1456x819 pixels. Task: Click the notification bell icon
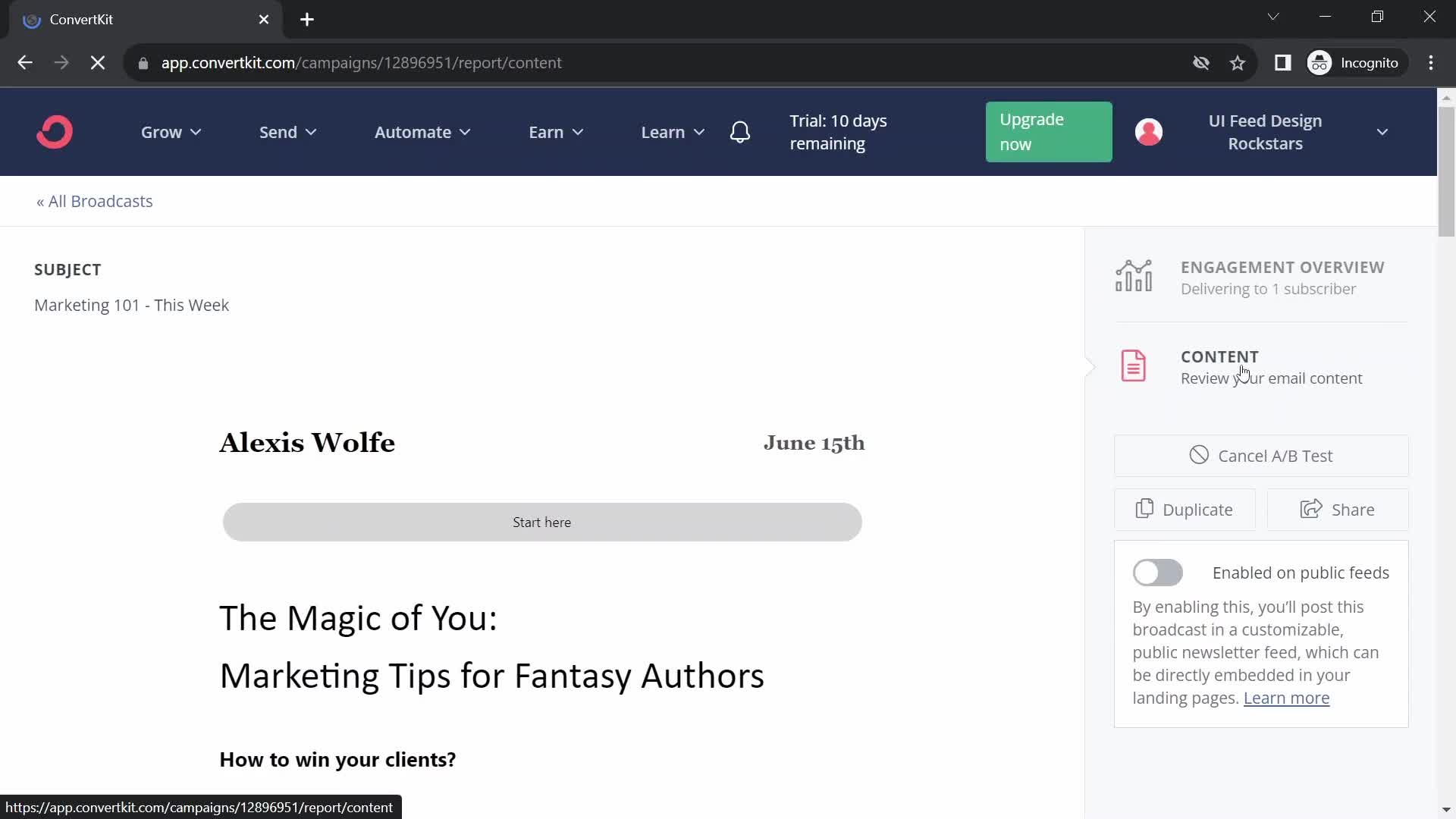[x=740, y=131]
